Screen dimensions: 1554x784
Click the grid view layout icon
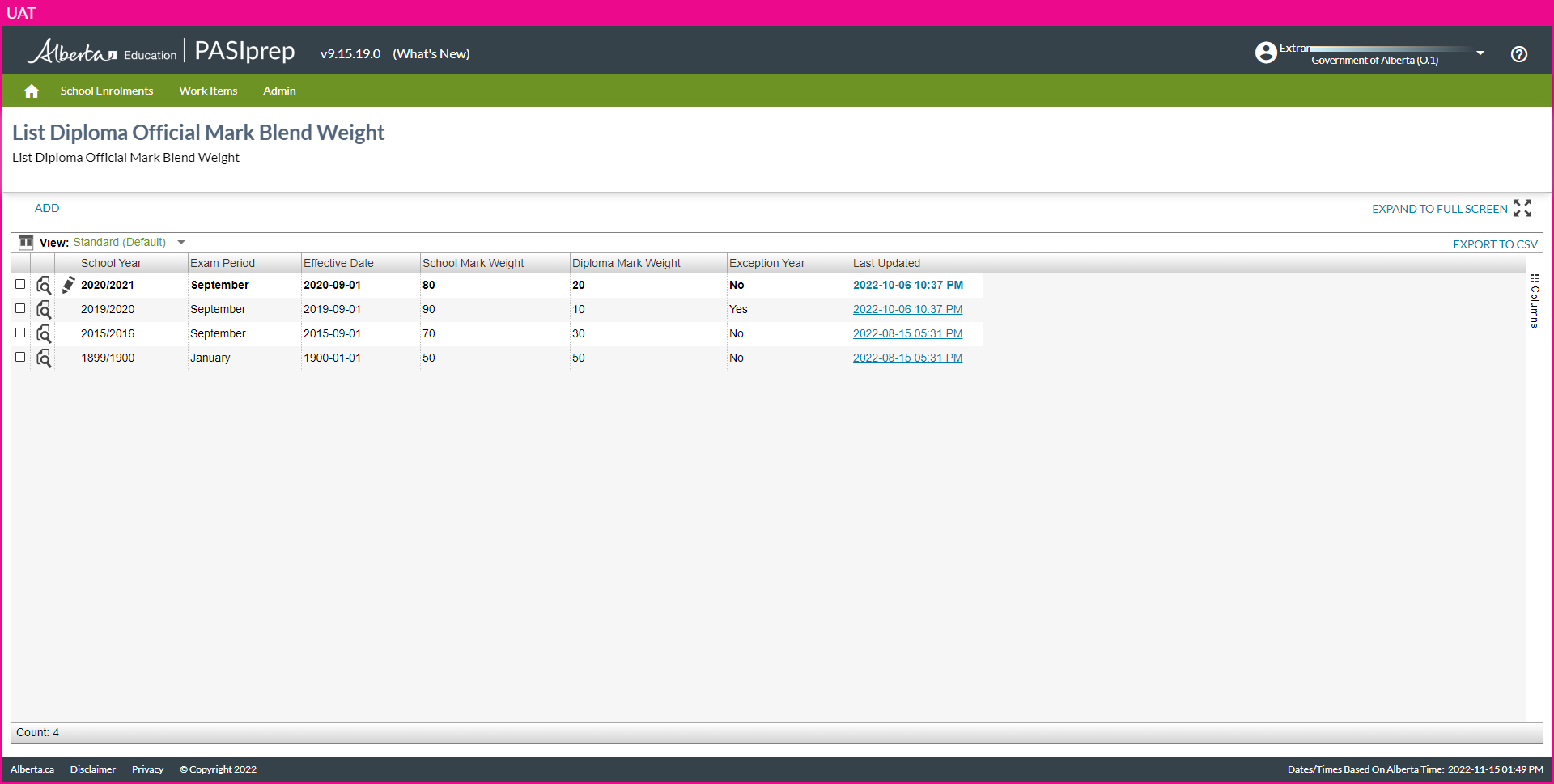[26, 242]
